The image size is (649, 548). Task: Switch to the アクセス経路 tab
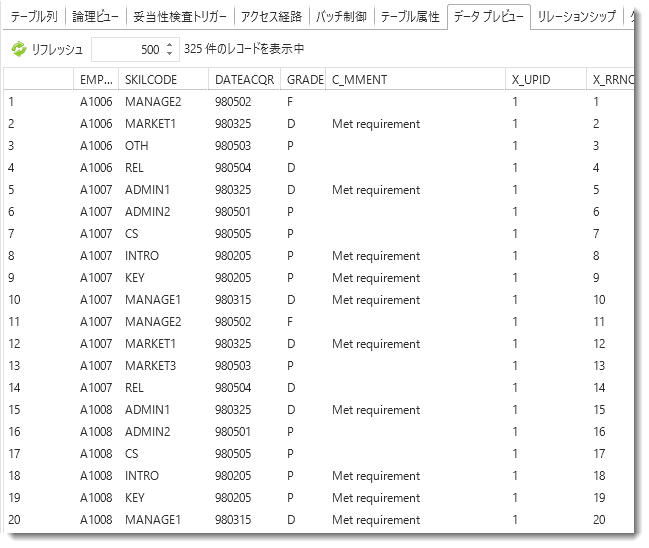(271, 17)
